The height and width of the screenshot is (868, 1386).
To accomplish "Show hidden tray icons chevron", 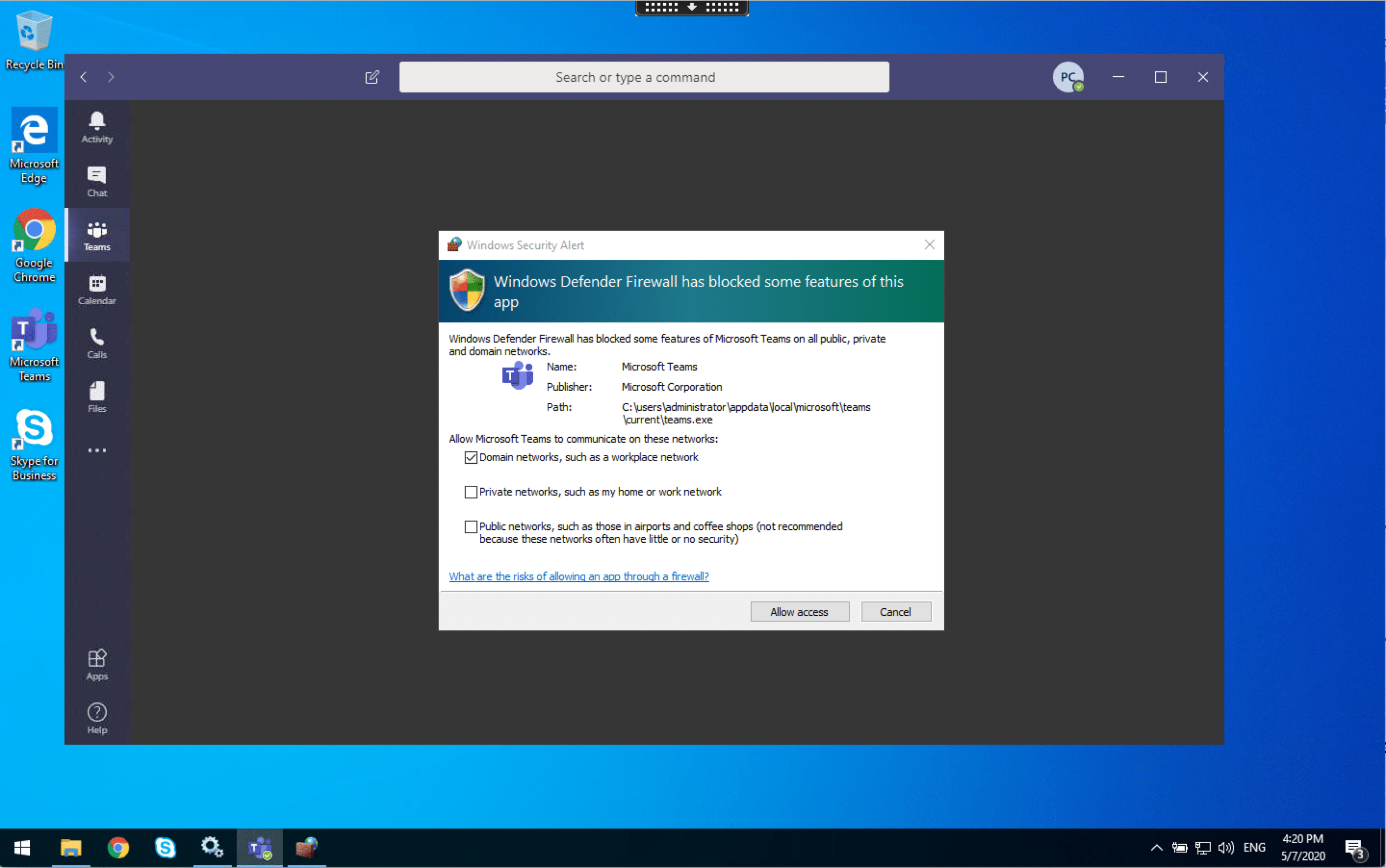I will 1157,848.
